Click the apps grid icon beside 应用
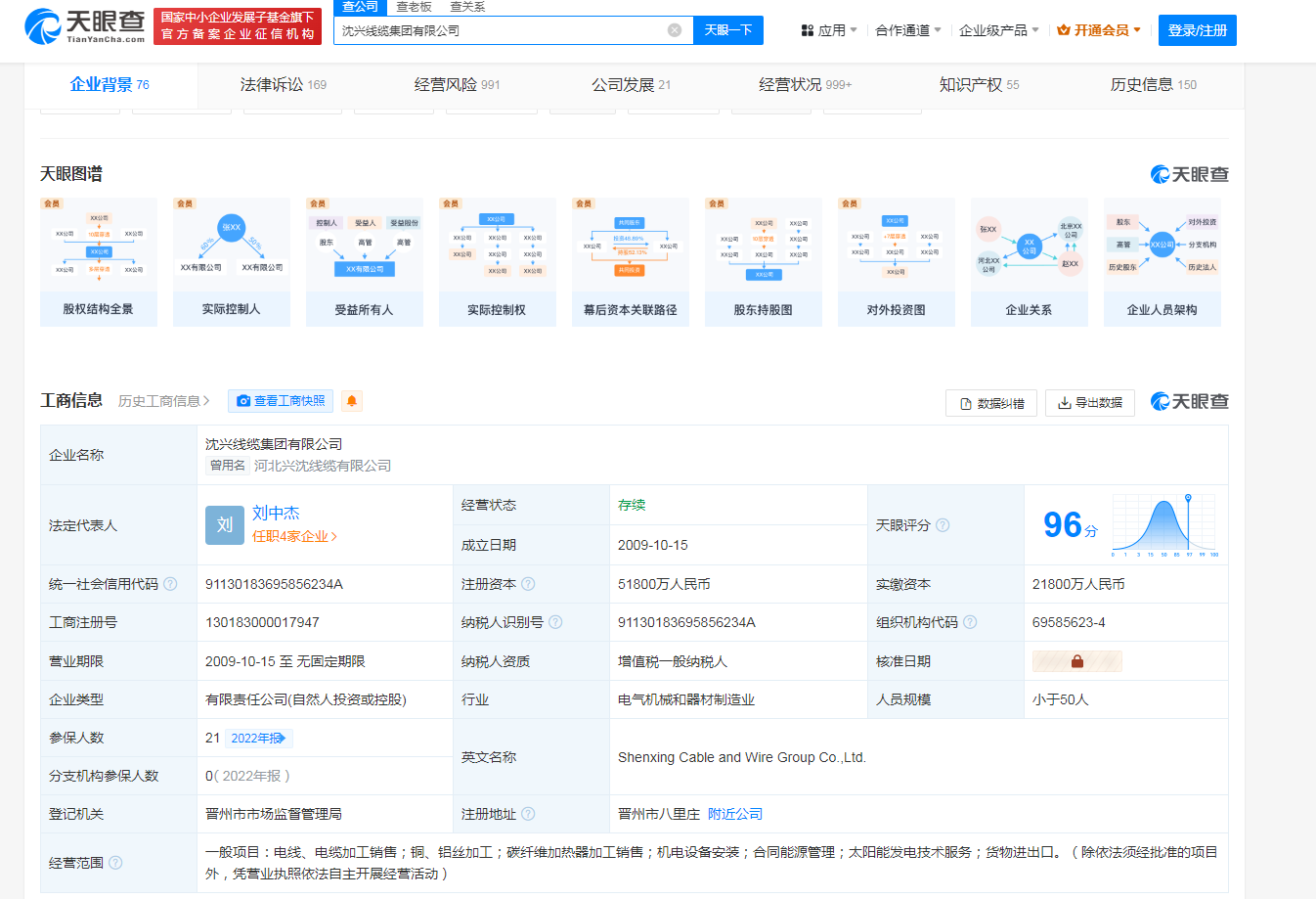The height and width of the screenshot is (899, 1316). [x=808, y=30]
